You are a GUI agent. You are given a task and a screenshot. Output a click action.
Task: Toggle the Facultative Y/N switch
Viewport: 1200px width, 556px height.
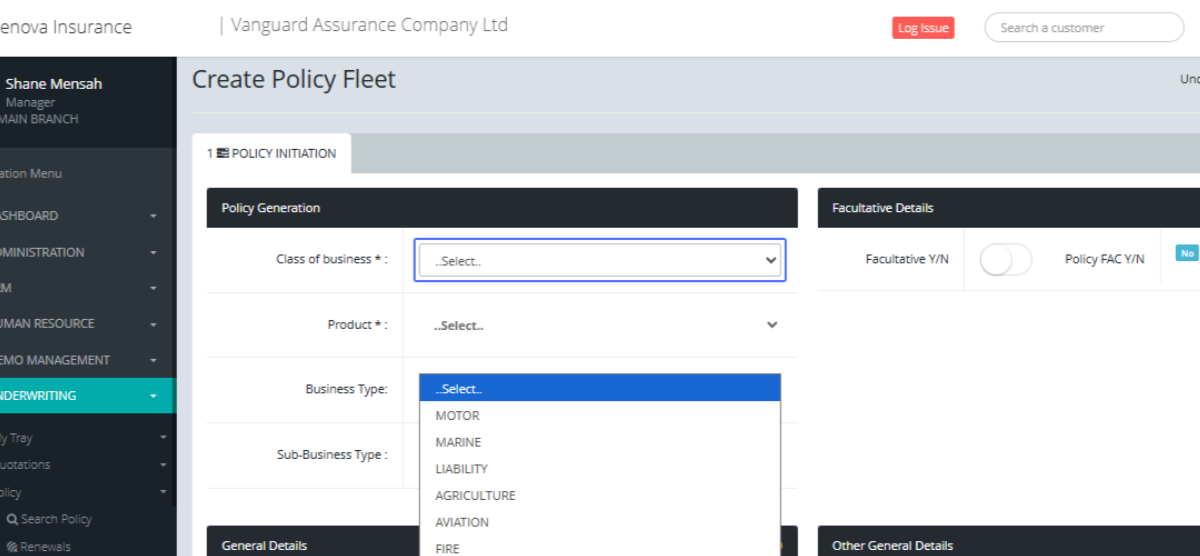coord(1005,260)
